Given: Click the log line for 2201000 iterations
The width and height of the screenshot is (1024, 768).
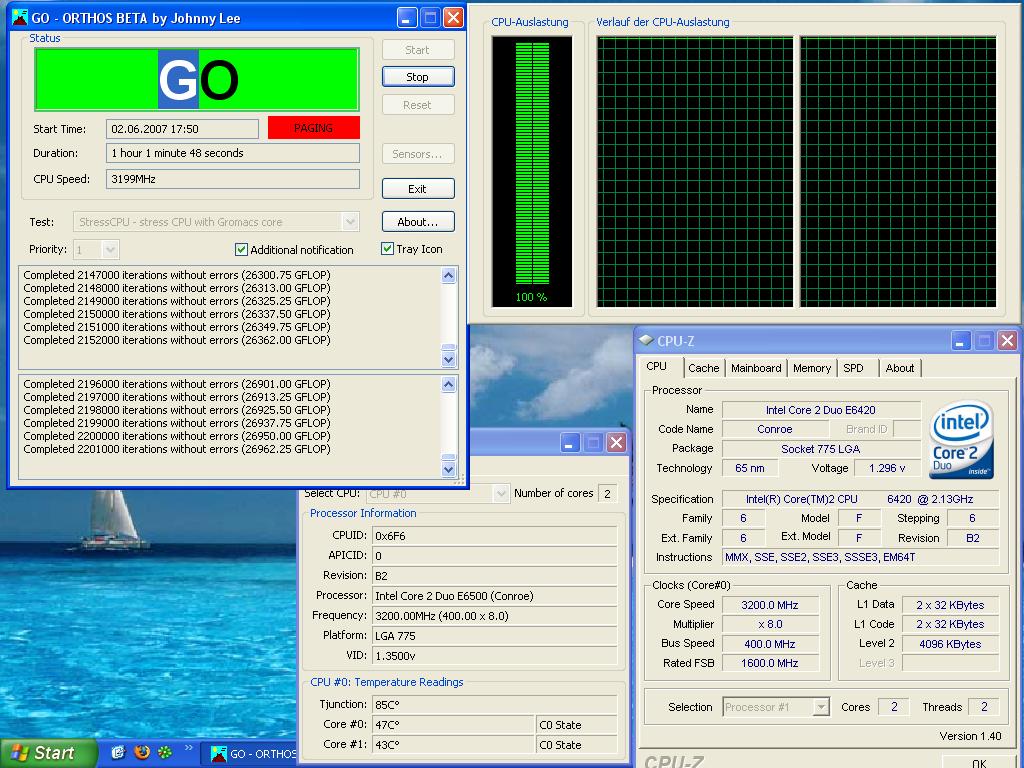Looking at the screenshot, I should (177, 449).
